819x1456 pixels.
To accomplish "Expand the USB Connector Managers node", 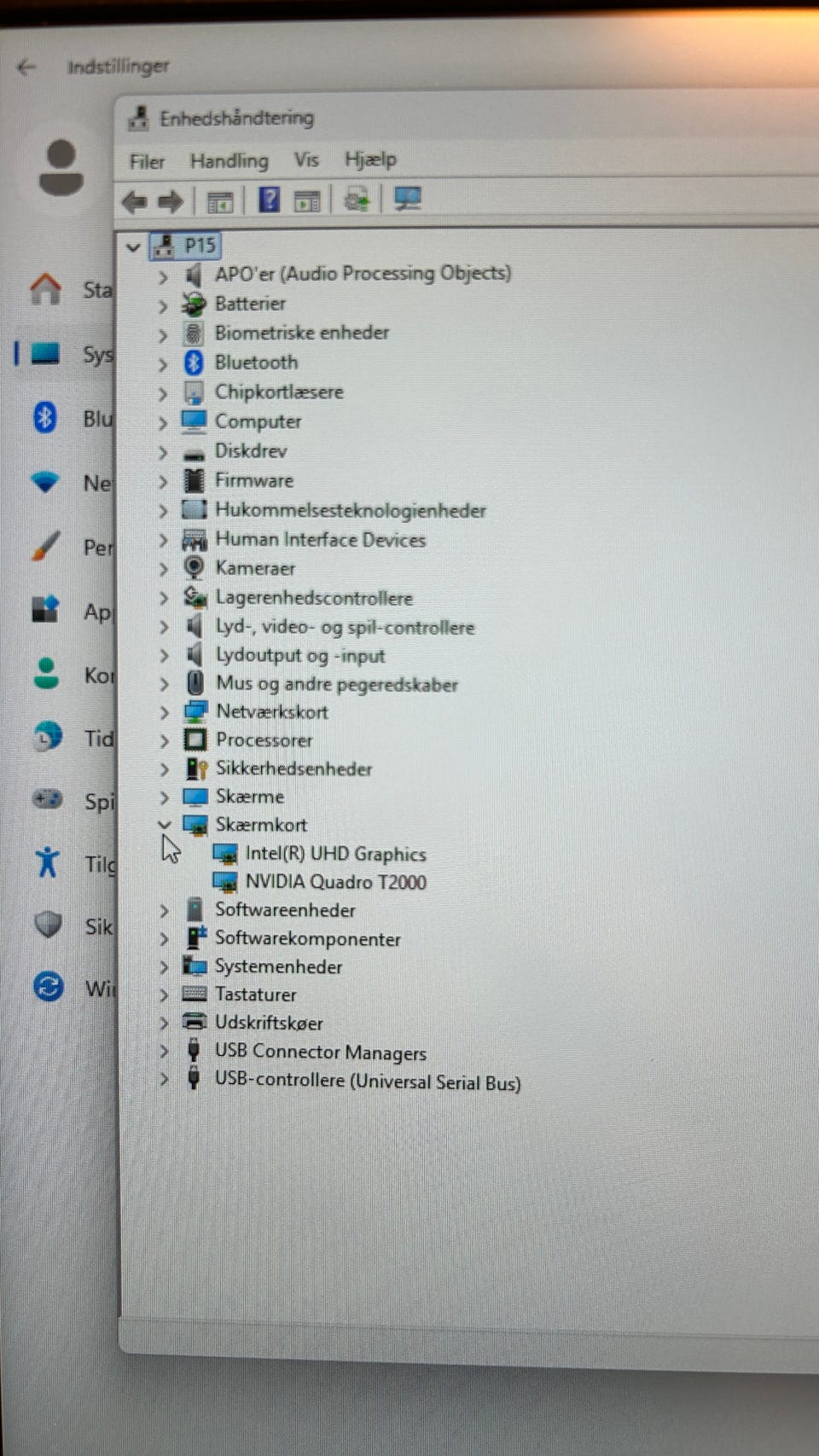I will 164,1051.
